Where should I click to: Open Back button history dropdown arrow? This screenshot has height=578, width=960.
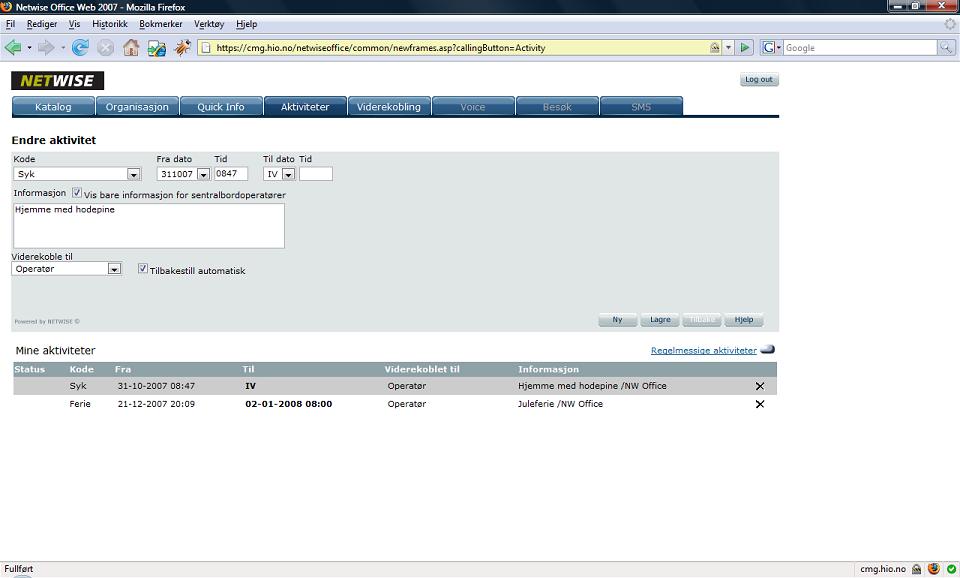pyautogui.click(x=29, y=48)
